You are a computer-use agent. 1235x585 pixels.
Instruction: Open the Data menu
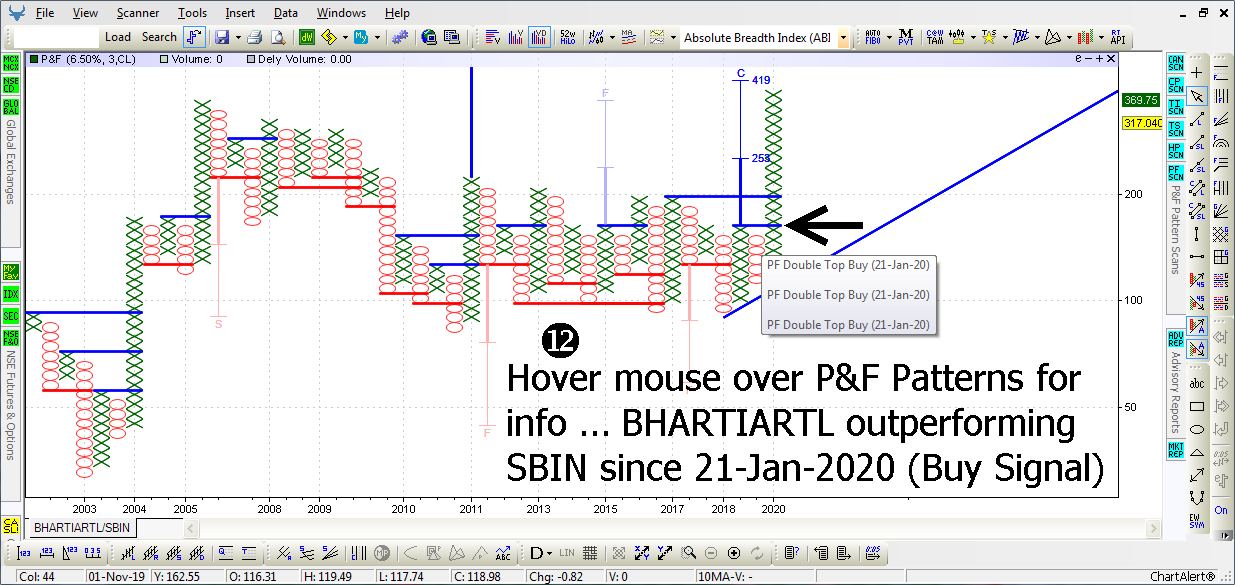(285, 13)
